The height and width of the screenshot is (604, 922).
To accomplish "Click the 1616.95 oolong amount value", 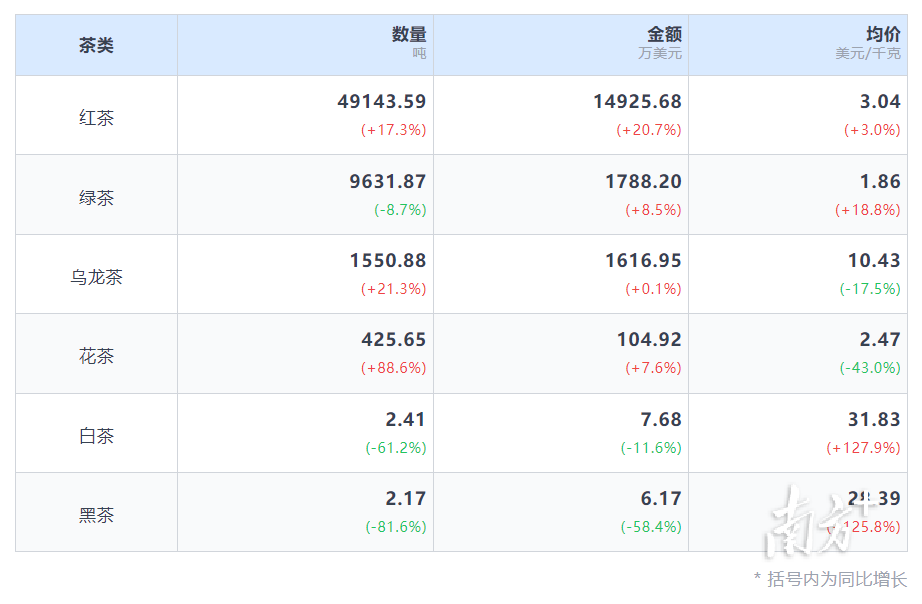I will point(643,260).
